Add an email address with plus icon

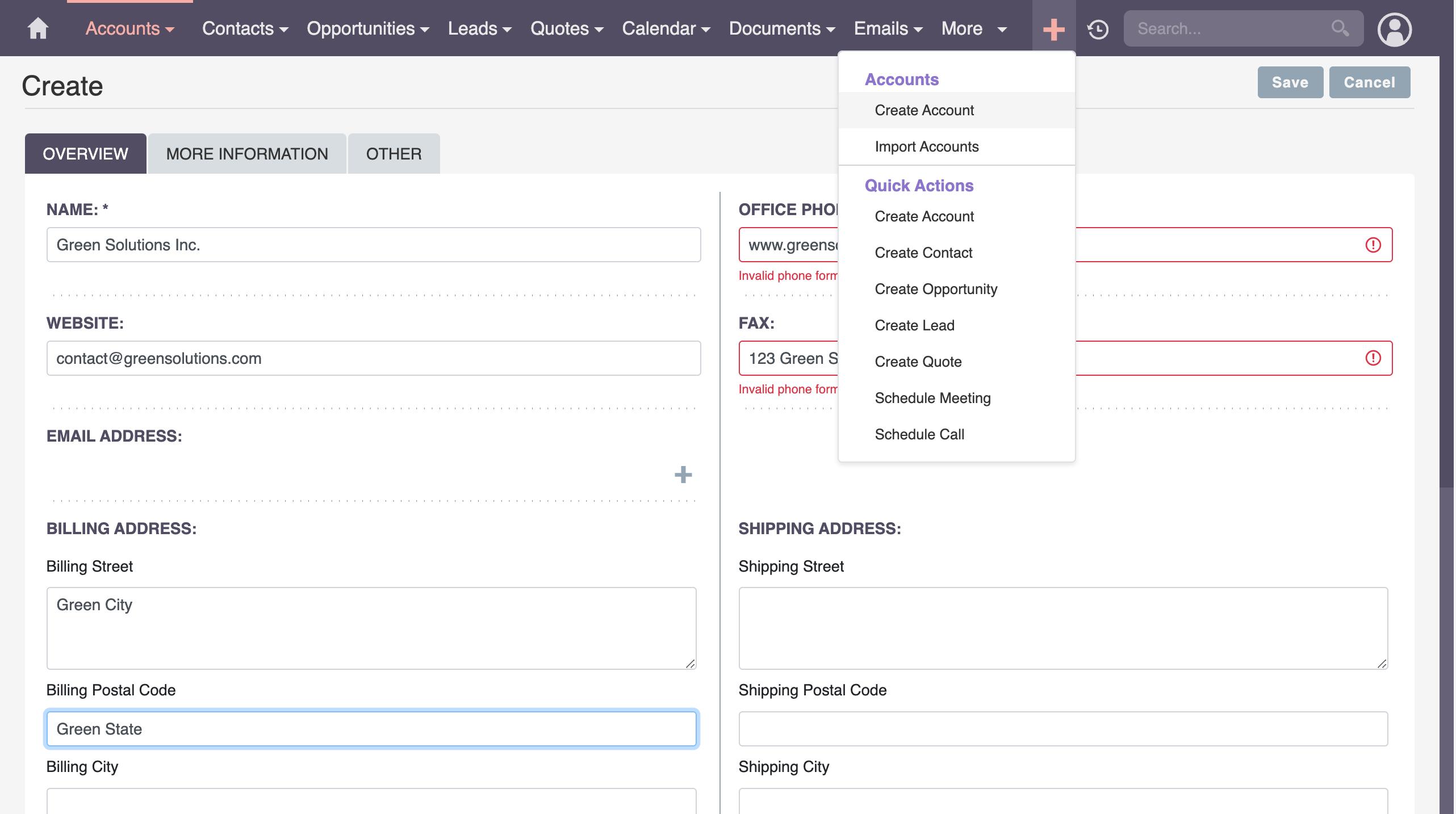pyautogui.click(x=683, y=475)
